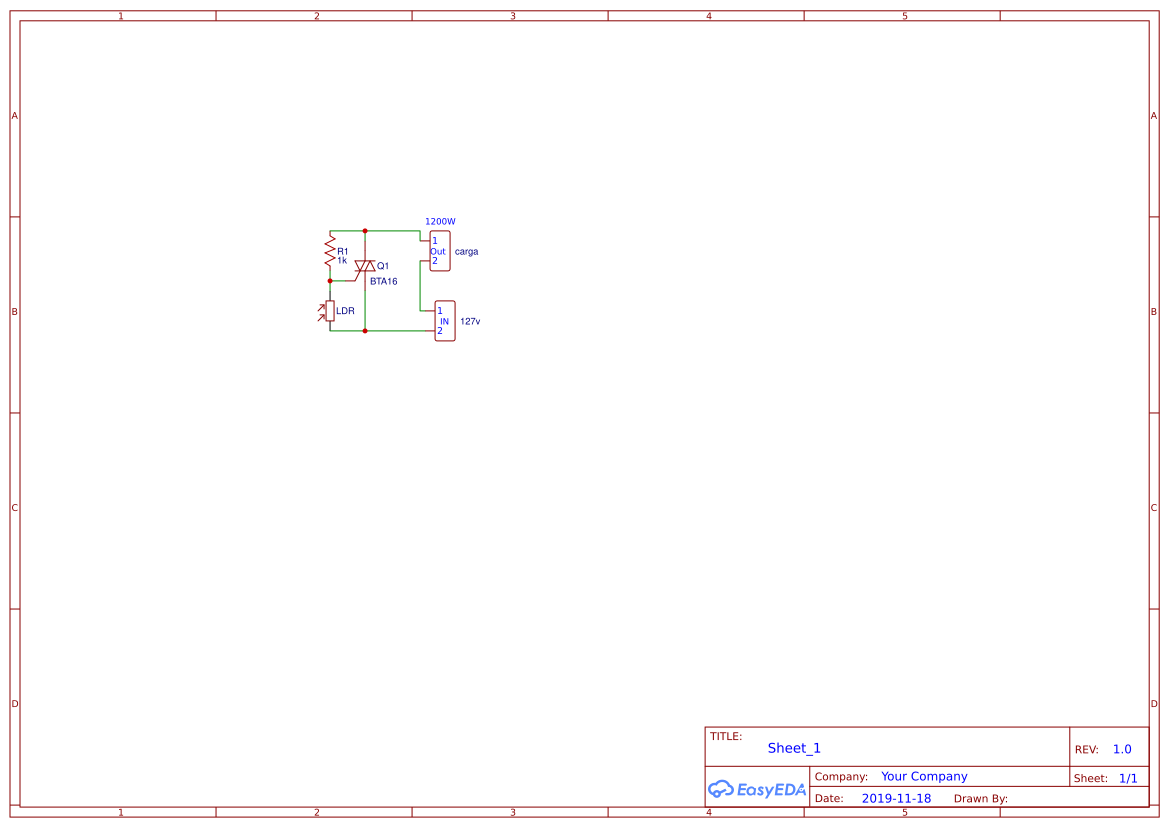The height and width of the screenshot is (828, 1170).
Task: Select the LDR photoresistor symbol
Action: 330,310
